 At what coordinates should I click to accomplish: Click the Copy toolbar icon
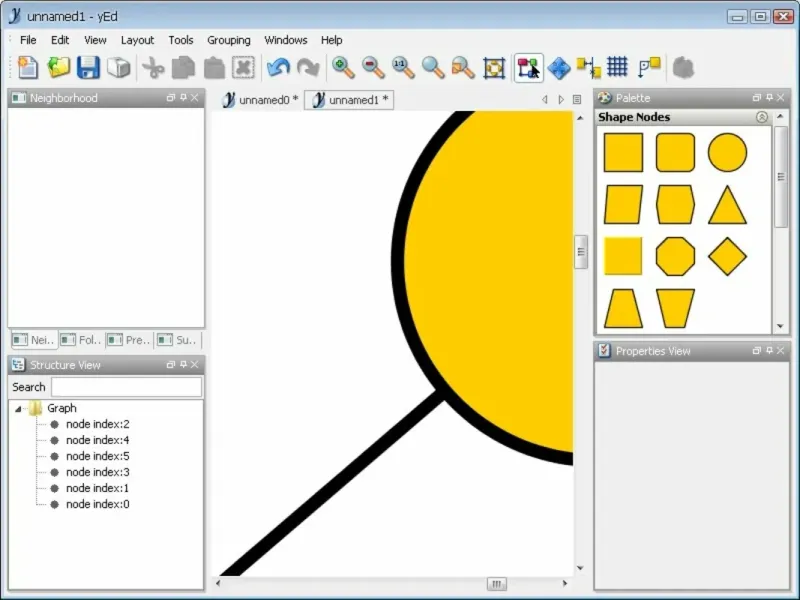click(183, 68)
